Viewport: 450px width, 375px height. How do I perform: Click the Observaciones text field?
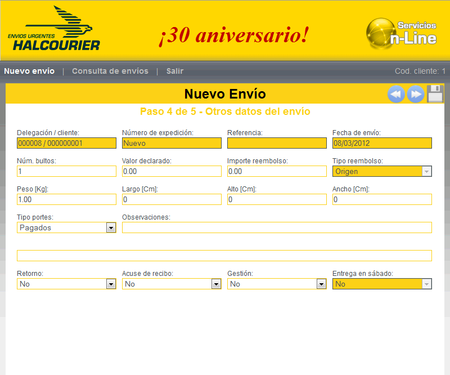coord(277,228)
